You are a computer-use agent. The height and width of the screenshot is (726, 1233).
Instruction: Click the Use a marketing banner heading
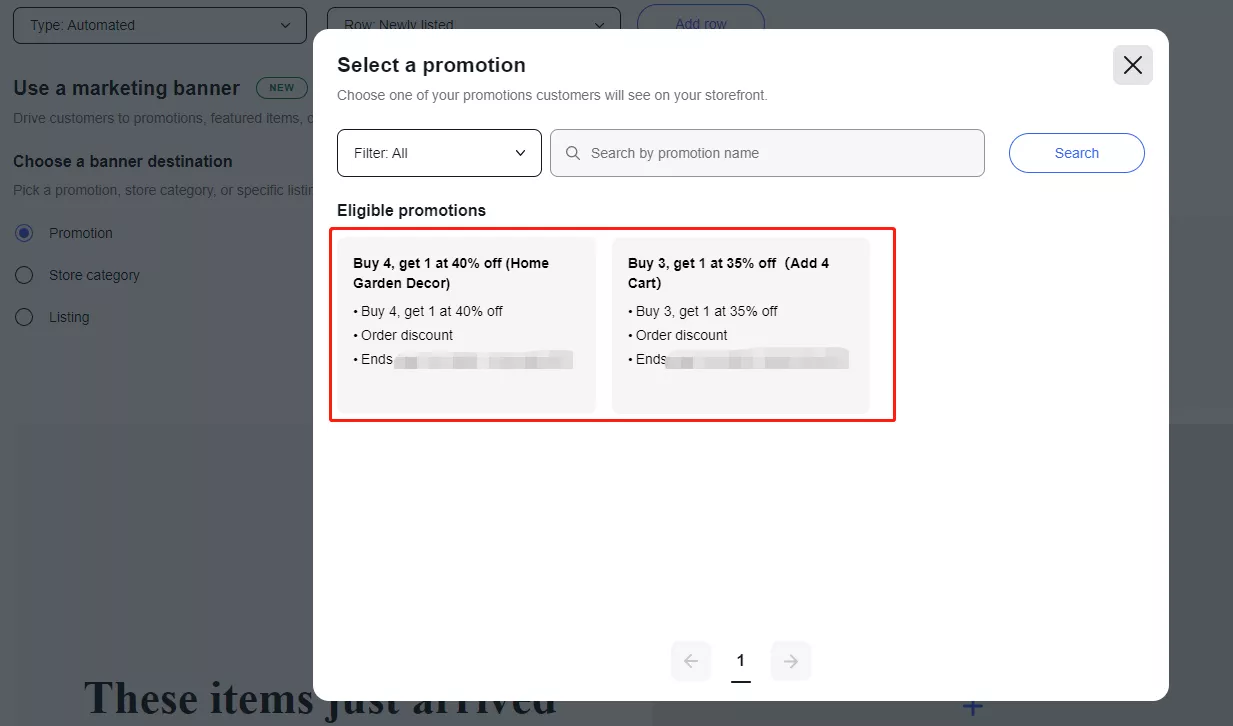126,88
